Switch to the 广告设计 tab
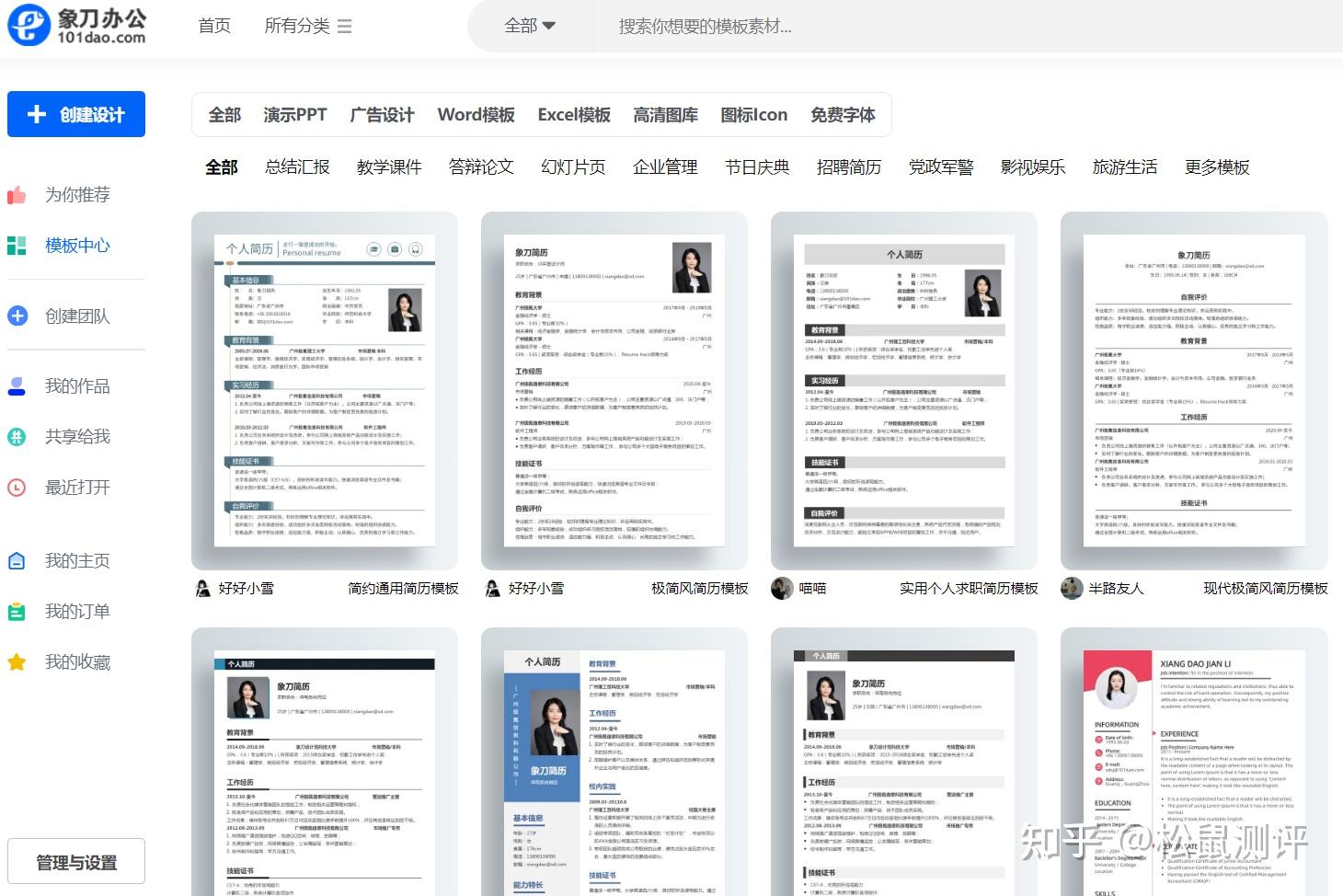Viewport: 1343px width, 896px height. [x=383, y=115]
